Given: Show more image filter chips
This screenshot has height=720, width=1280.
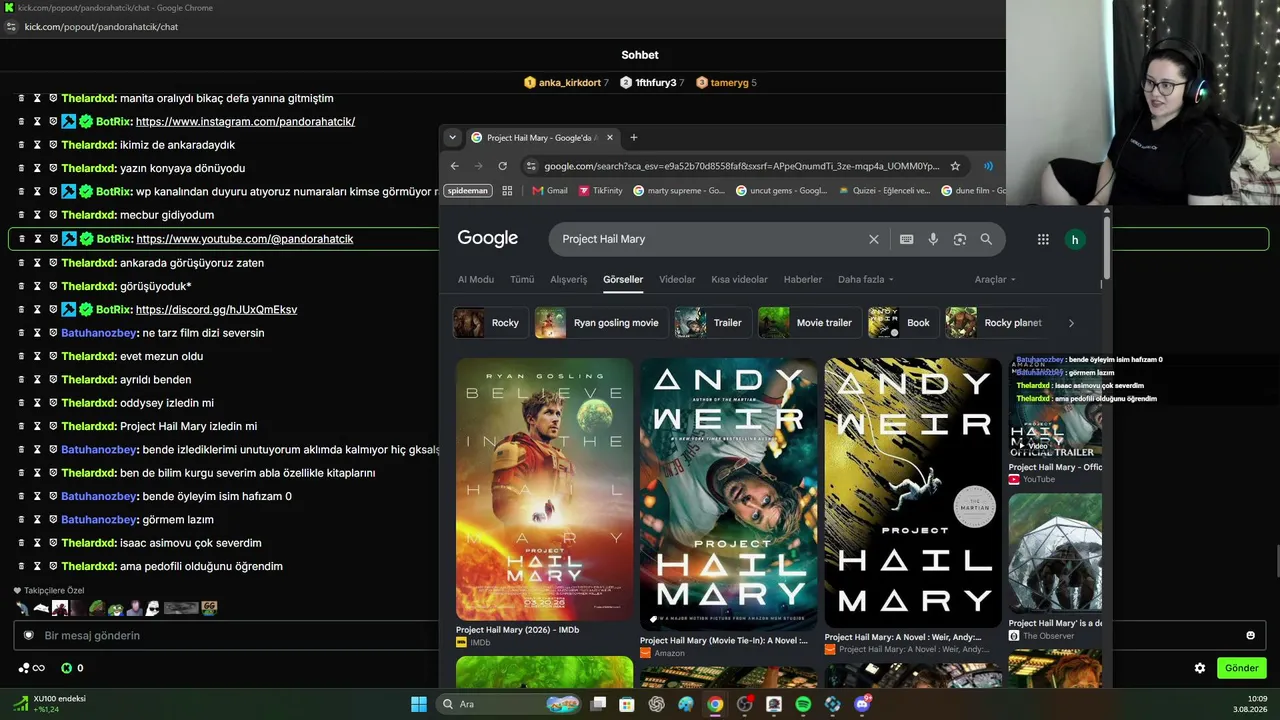Looking at the screenshot, I should click(1071, 323).
